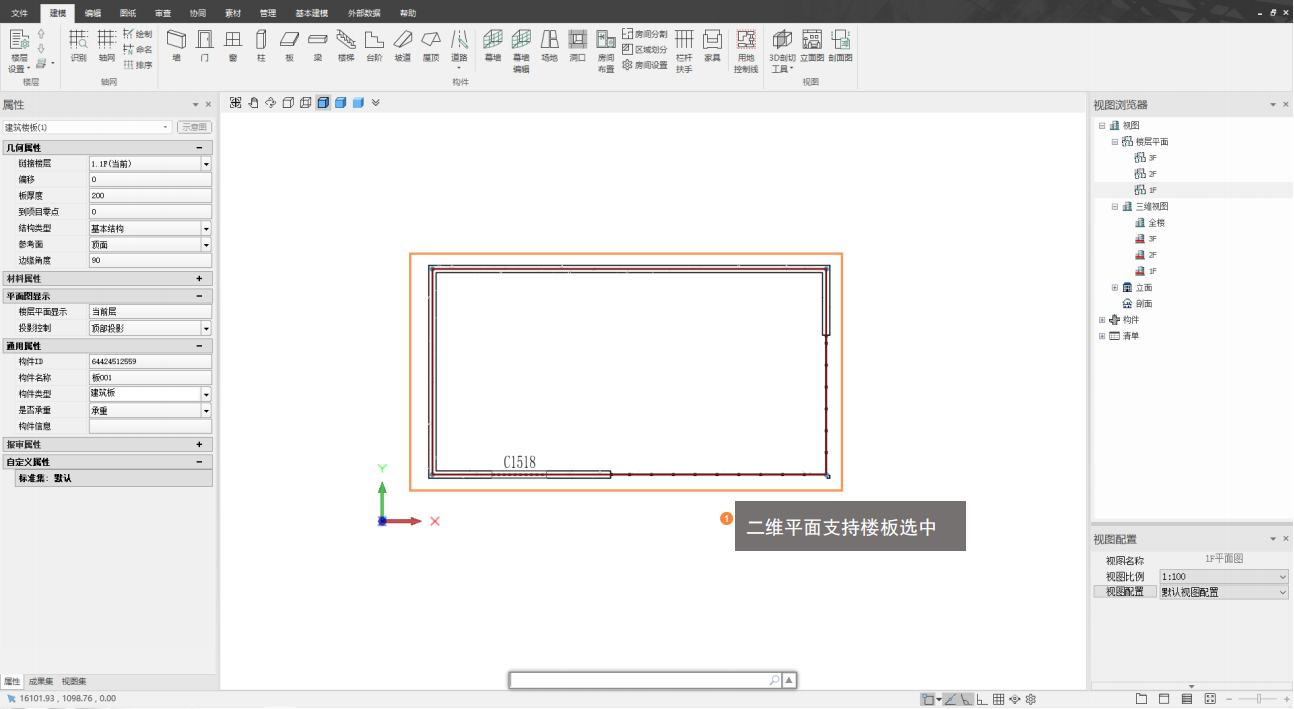
Task: Click the 房间设置 button
Action: pos(645,64)
